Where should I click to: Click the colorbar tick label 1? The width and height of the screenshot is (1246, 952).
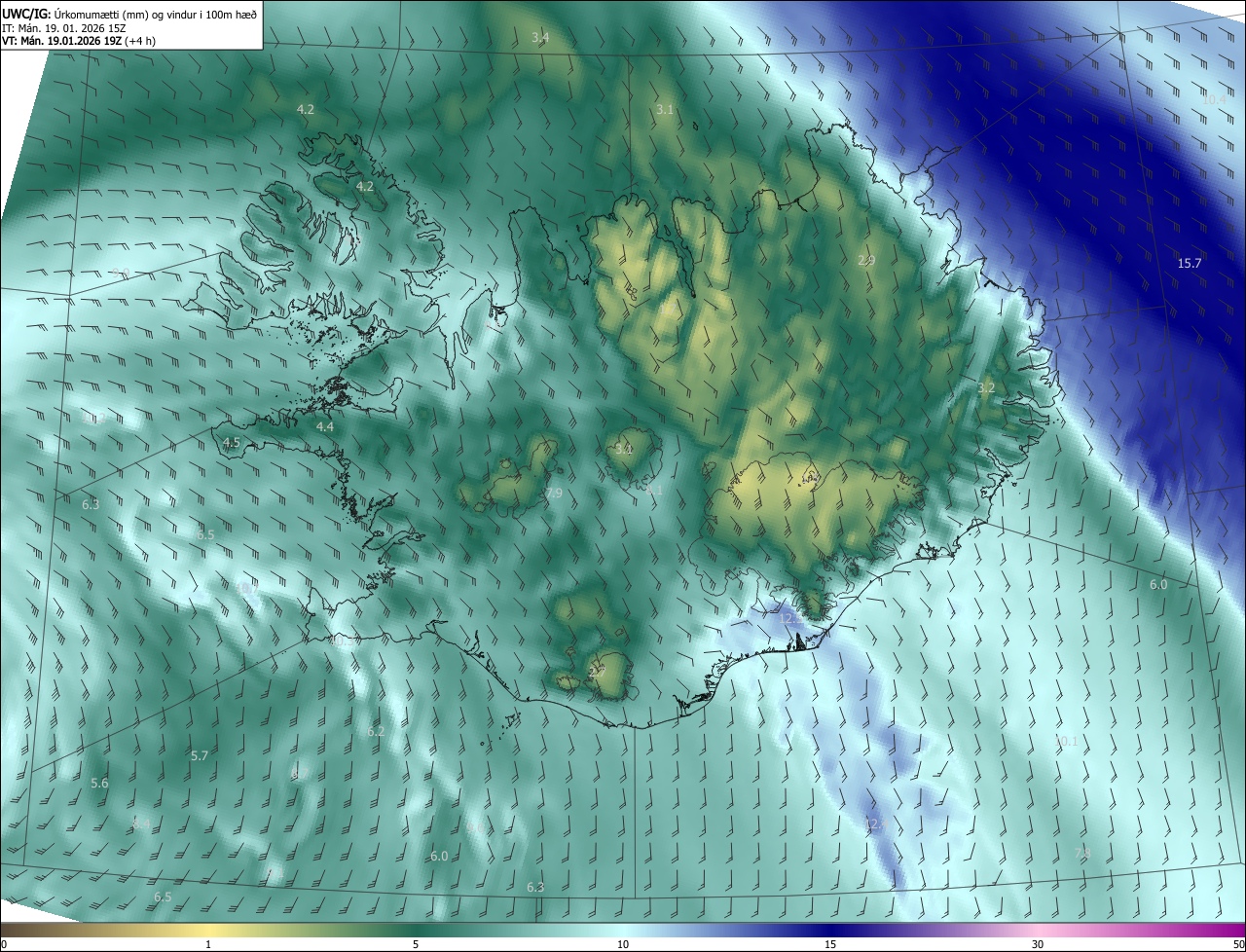tap(209, 944)
